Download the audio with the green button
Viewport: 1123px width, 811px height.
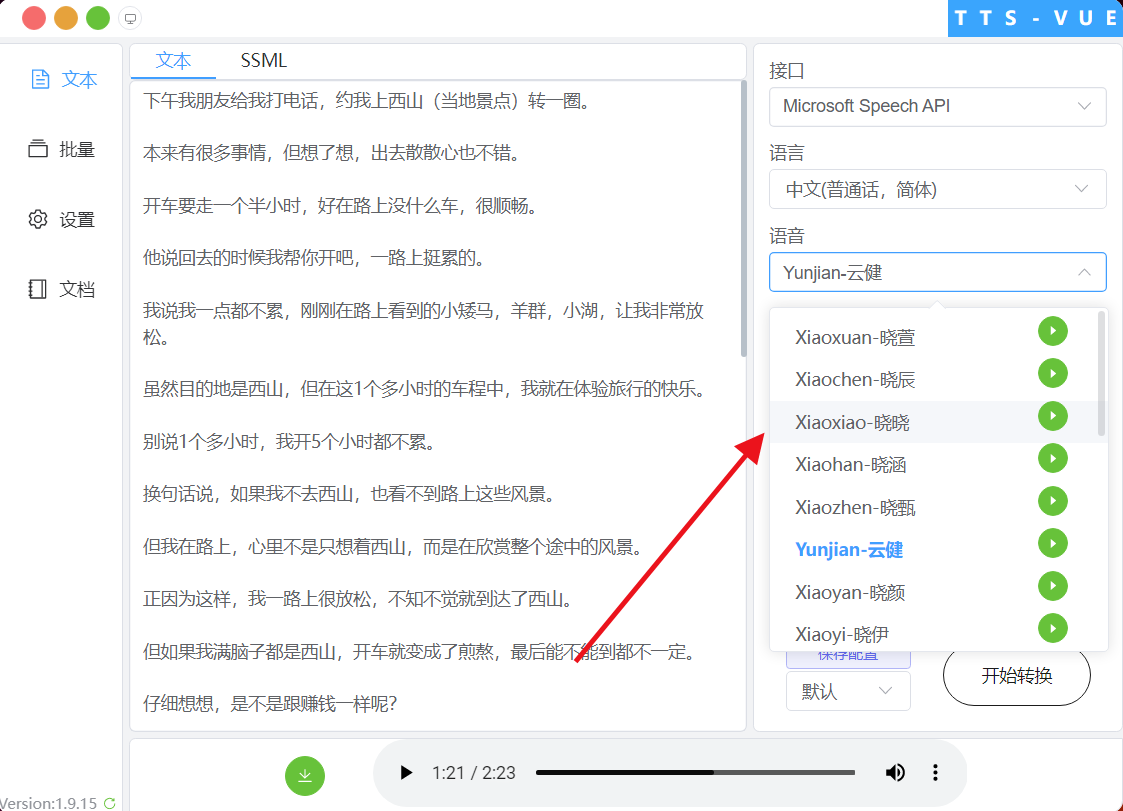tap(304, 775)
